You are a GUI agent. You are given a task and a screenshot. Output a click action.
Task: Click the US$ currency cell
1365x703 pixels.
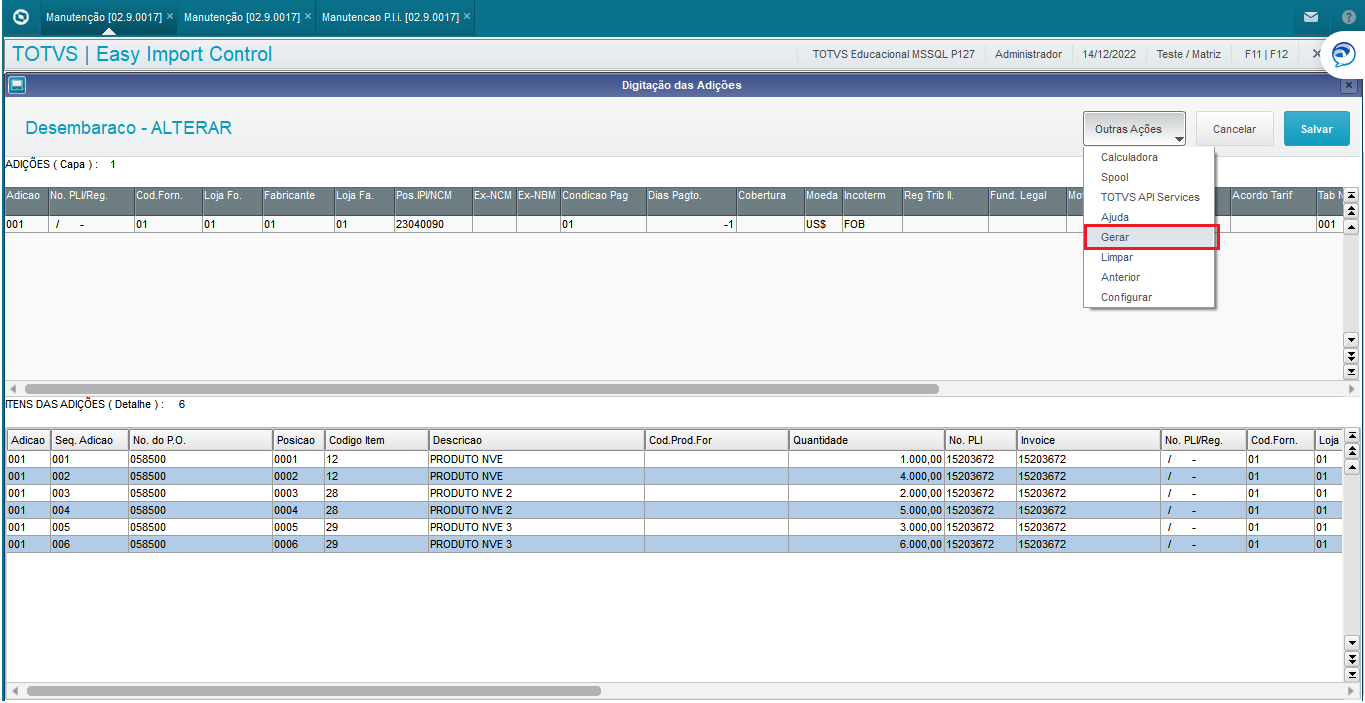coord(823,225)
